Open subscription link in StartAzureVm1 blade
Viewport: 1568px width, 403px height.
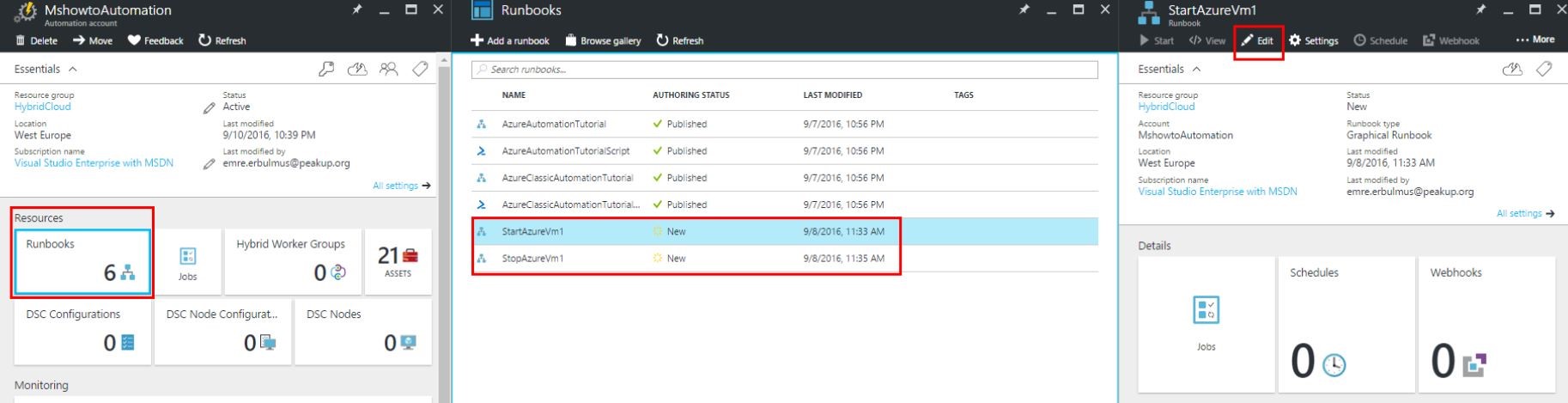(1218, 192)
